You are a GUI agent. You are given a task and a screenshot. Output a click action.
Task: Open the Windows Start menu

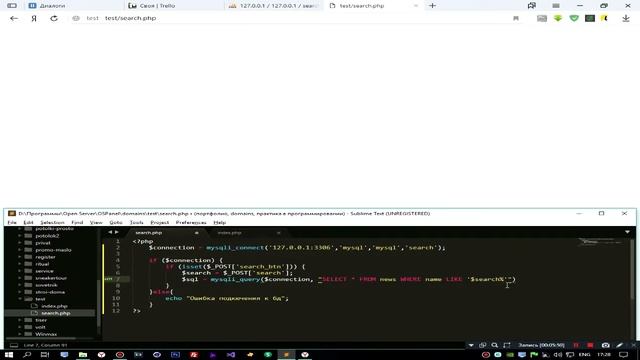9,355
